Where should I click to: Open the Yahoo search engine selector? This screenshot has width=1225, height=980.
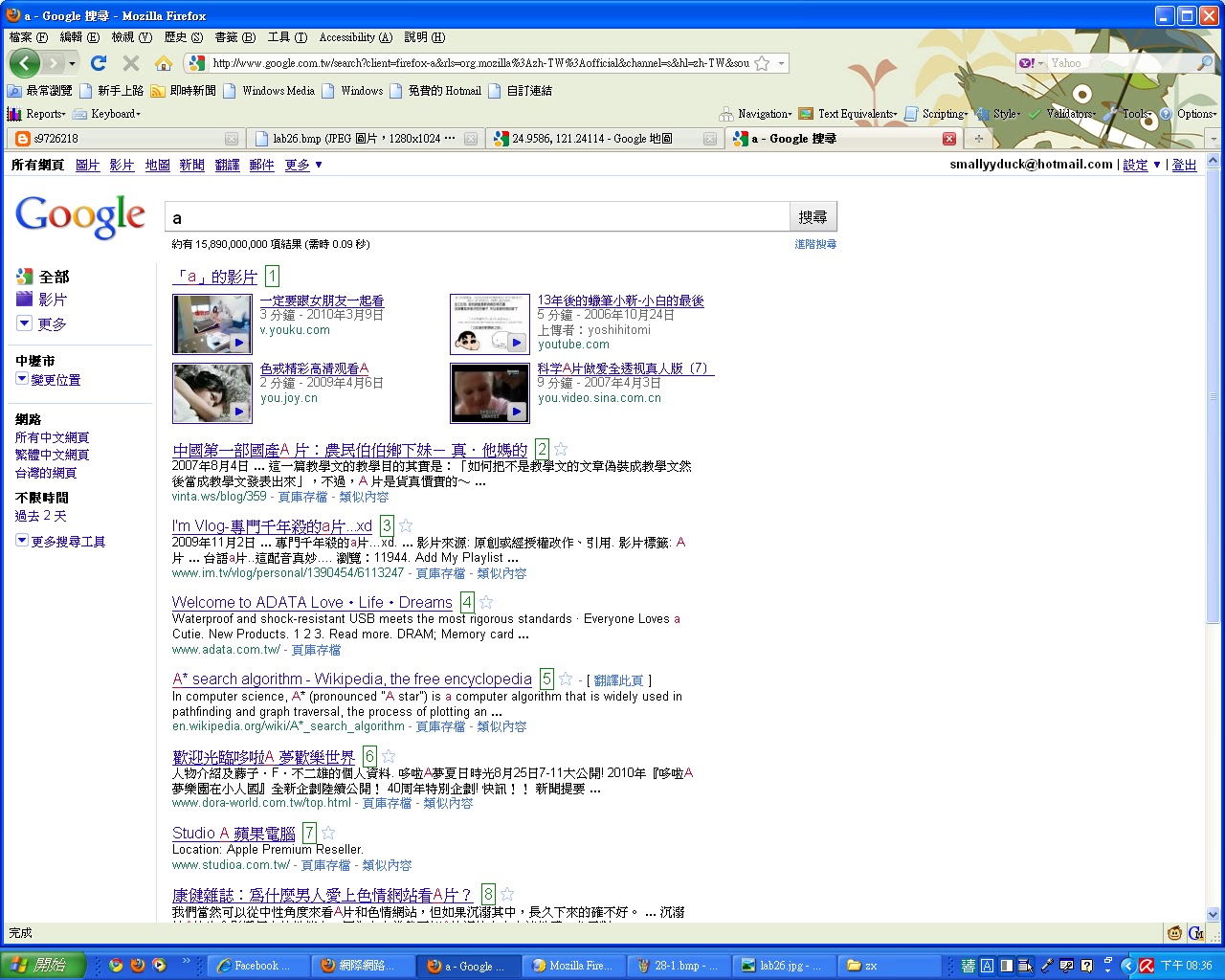pos(1032,63)
